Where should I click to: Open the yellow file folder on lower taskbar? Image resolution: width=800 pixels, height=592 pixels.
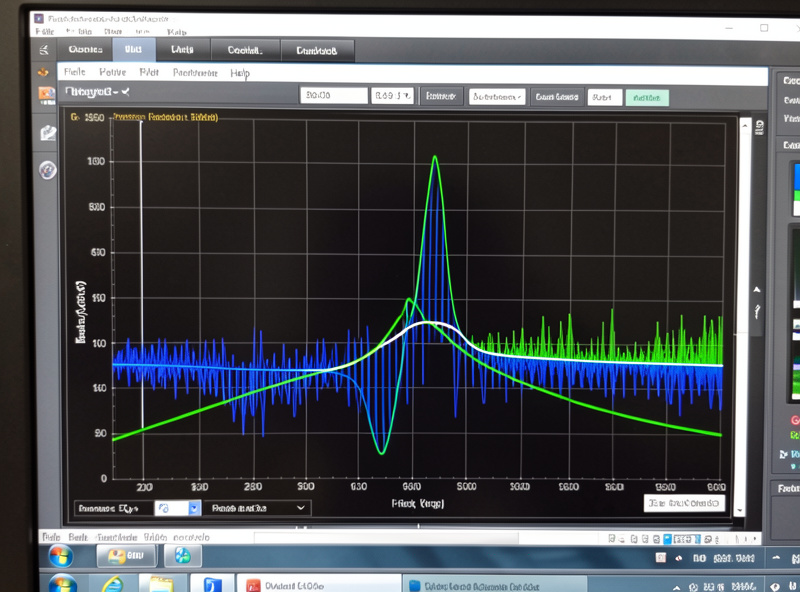point(161,585)
